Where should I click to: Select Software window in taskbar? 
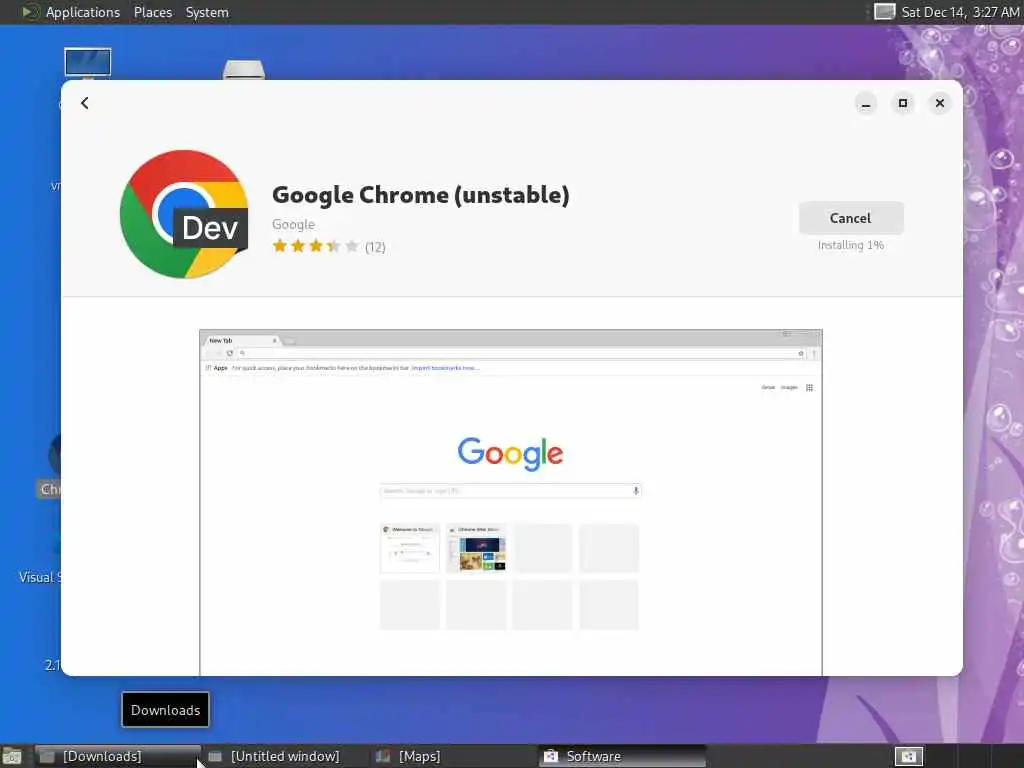(x=623, y=756)
